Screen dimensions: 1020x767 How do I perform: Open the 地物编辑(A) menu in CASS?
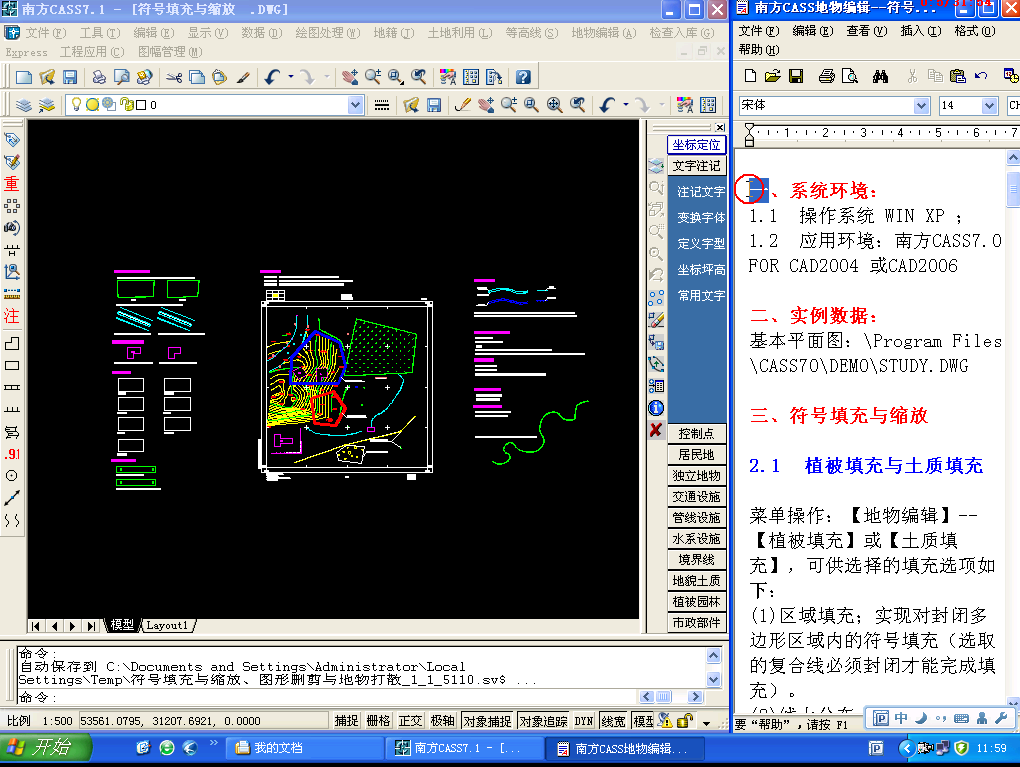coord(604,33)
